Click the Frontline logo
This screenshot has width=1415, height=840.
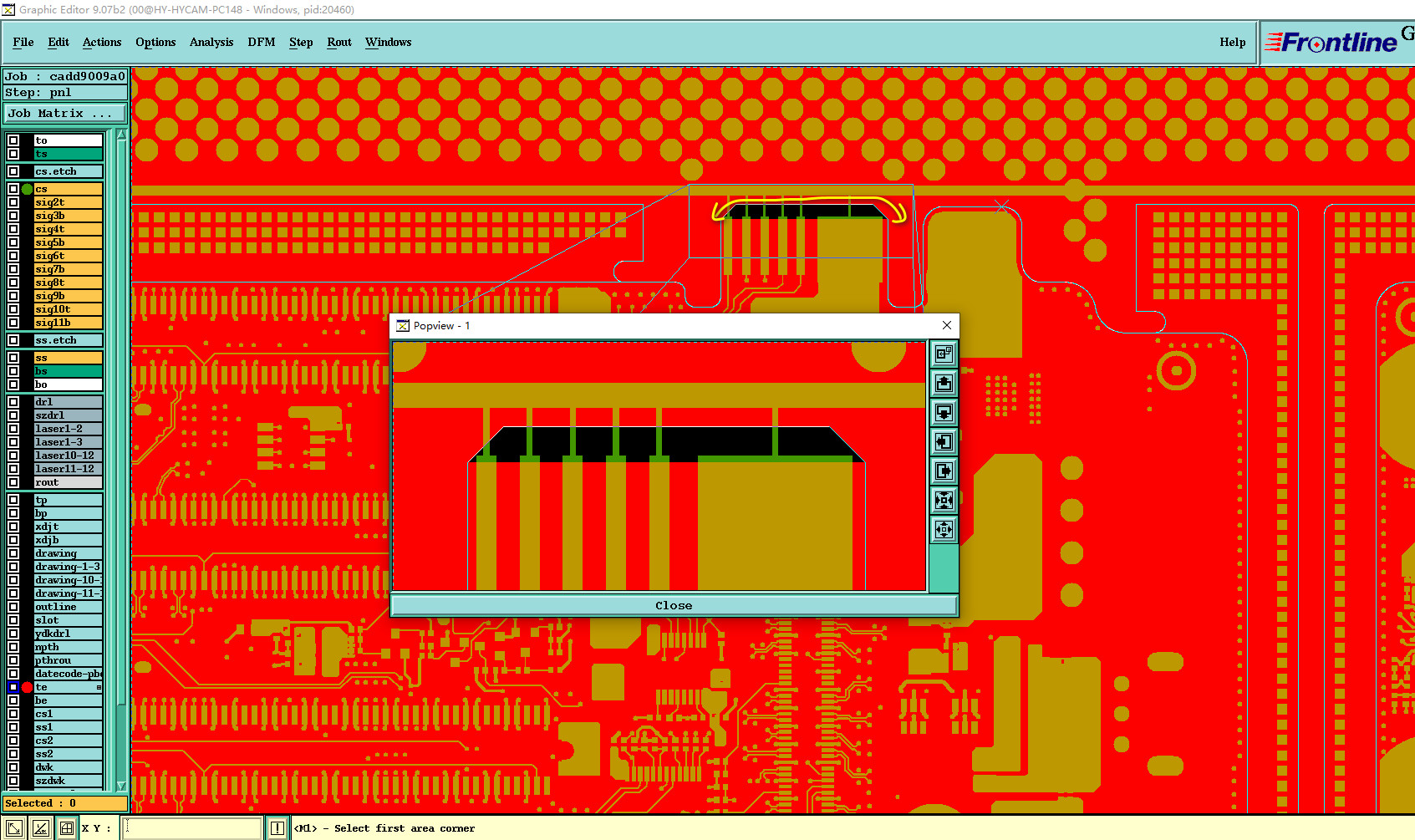[x=1331, y=42]
